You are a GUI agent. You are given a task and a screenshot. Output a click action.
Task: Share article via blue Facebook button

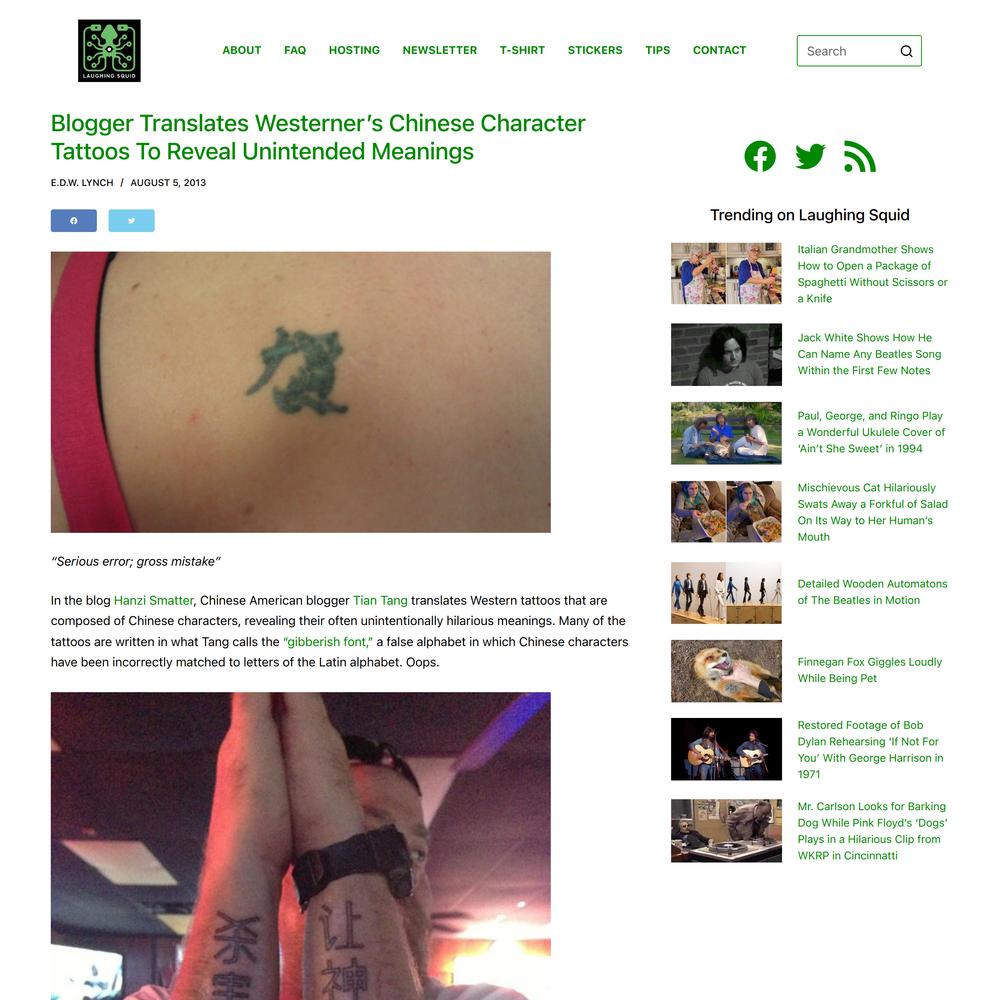(x=74, y=221)
